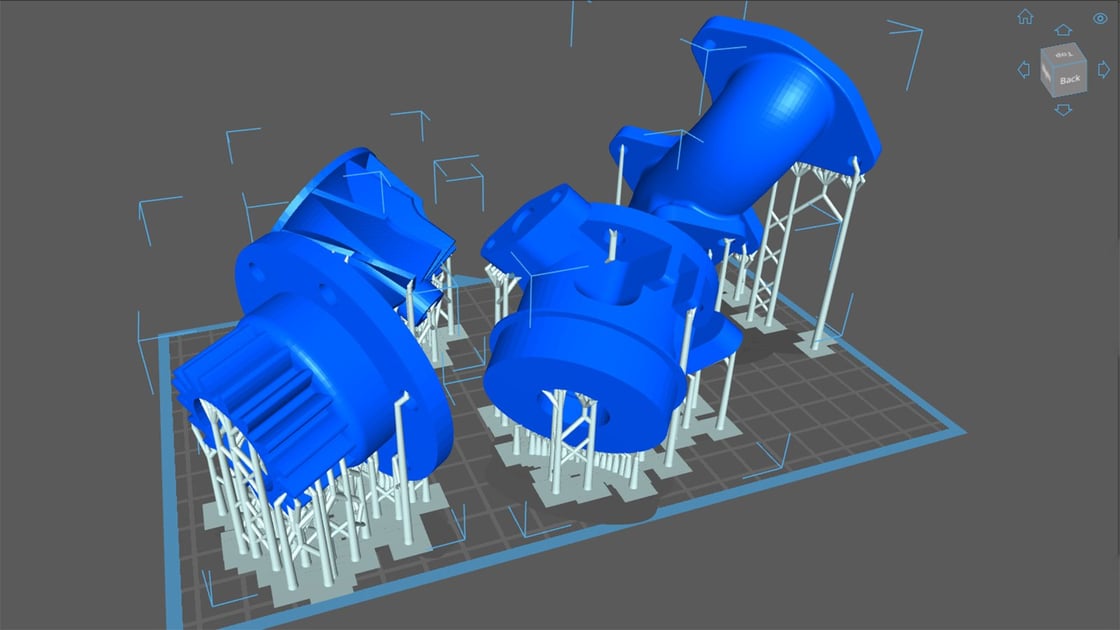Click the Home icon in the upper right
The height and width of the screenshot is (630, 1120).
coord(1026,17)
